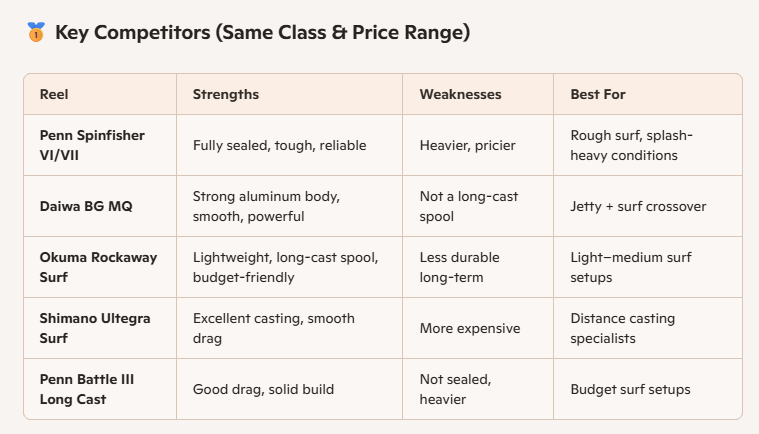
Task: Select the "Less durable long-term" weakness cell
Action: tap(459, 267)
